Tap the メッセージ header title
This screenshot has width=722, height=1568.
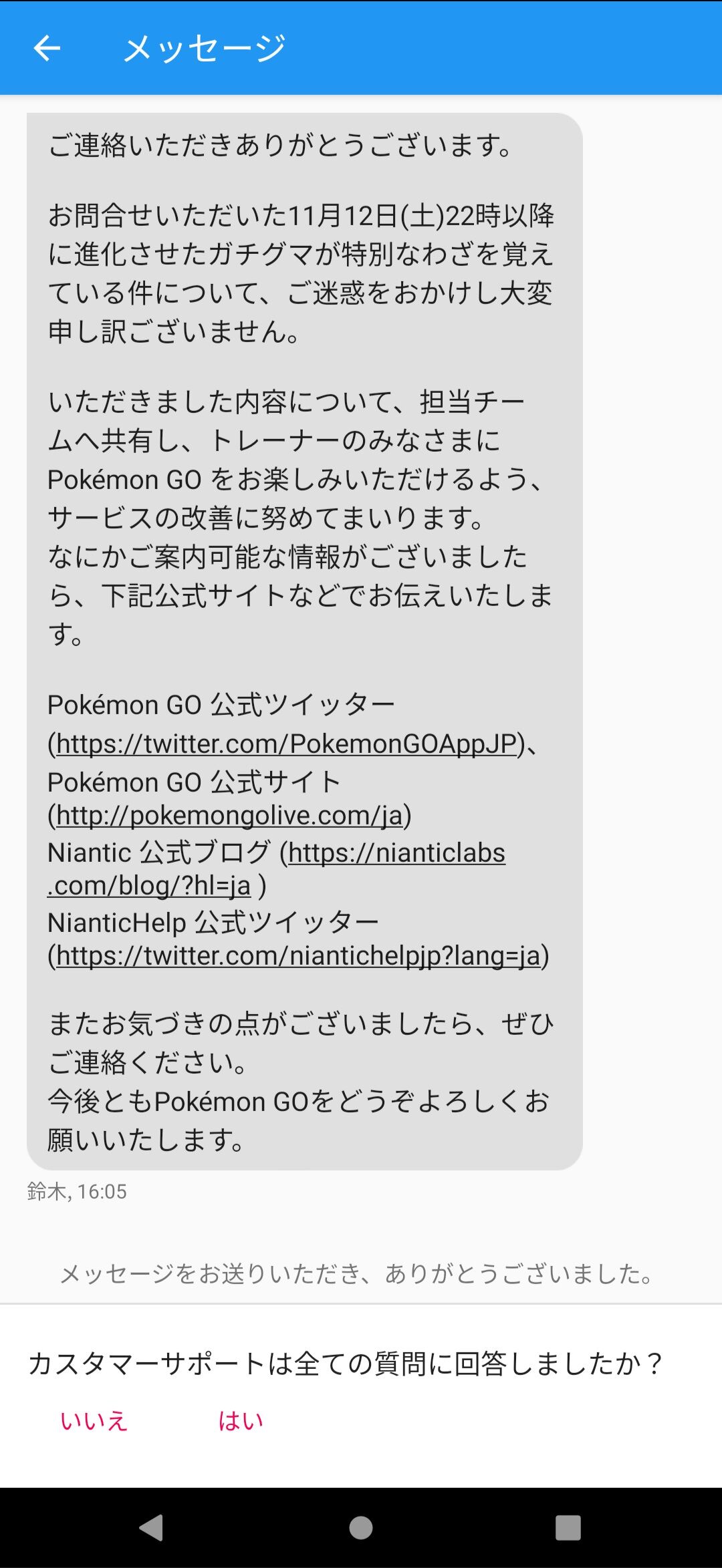205,48
